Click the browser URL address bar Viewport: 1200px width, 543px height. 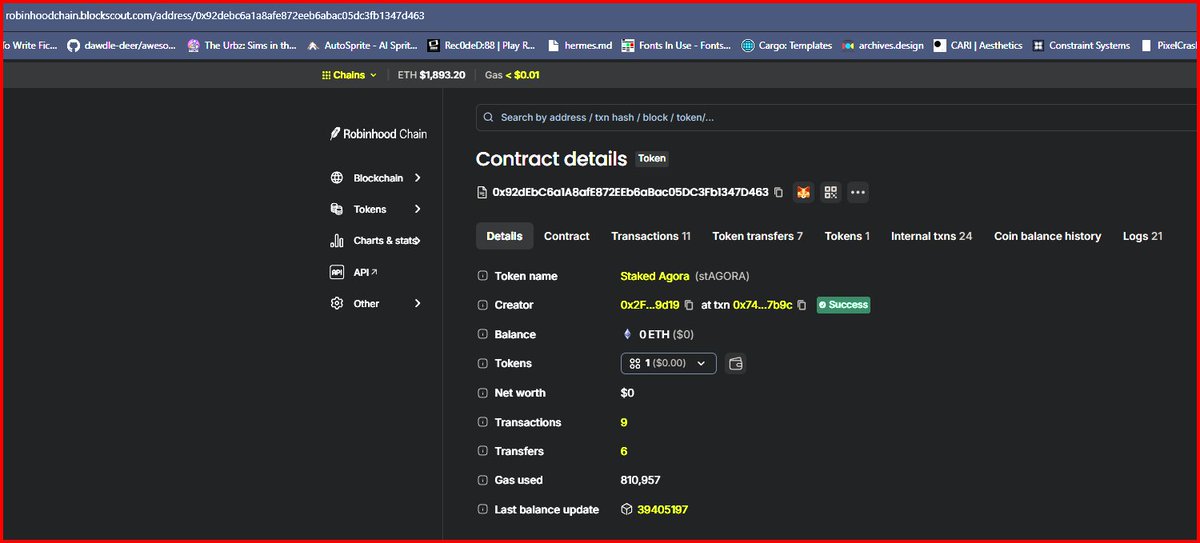[x=600, y=16]
